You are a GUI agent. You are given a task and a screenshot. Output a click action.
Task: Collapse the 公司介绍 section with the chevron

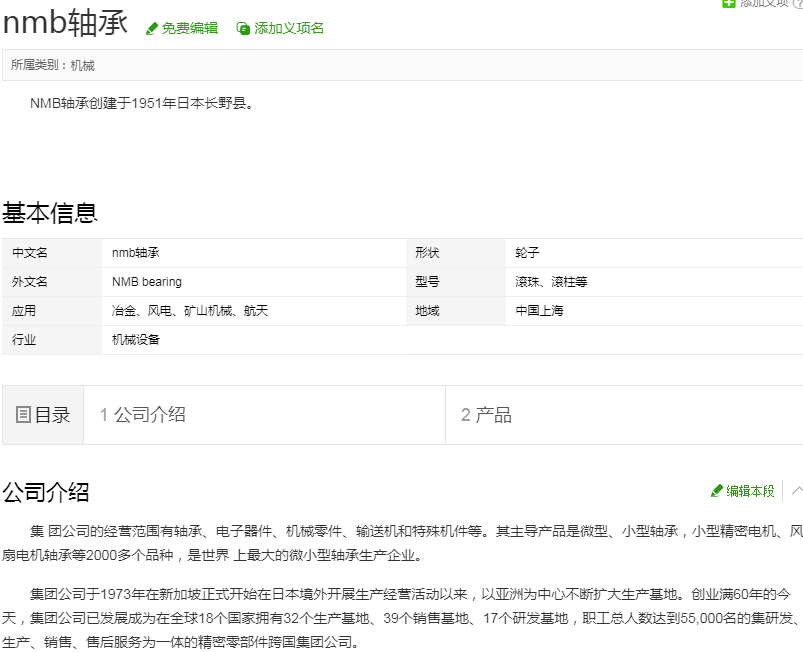[797, 491]
